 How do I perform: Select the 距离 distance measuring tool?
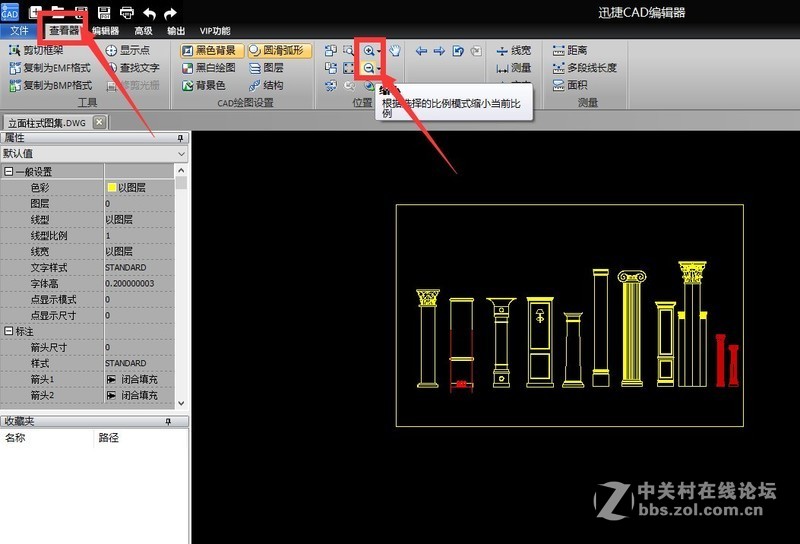point(570,50)
